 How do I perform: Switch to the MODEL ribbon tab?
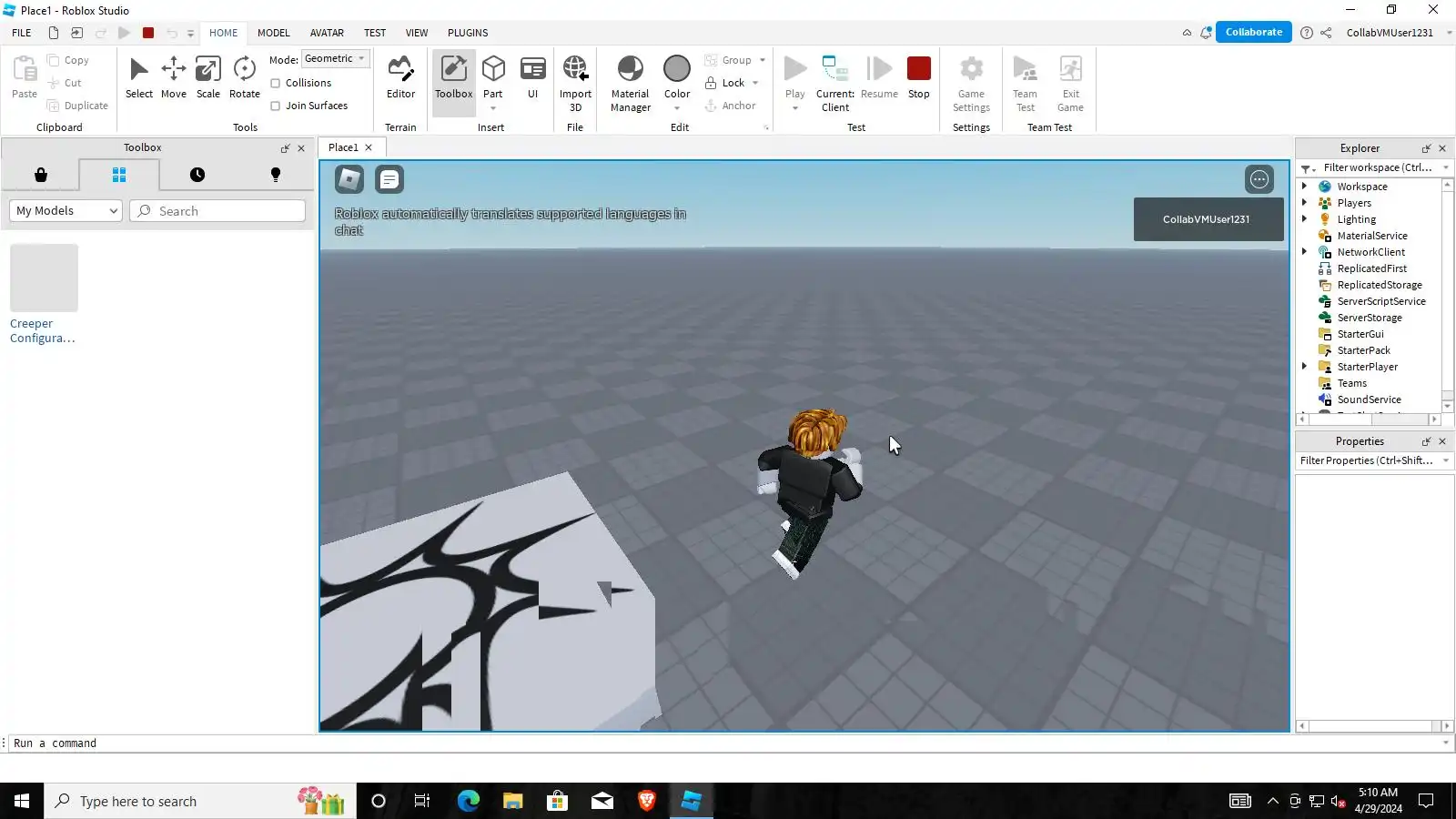coord(274,33)
